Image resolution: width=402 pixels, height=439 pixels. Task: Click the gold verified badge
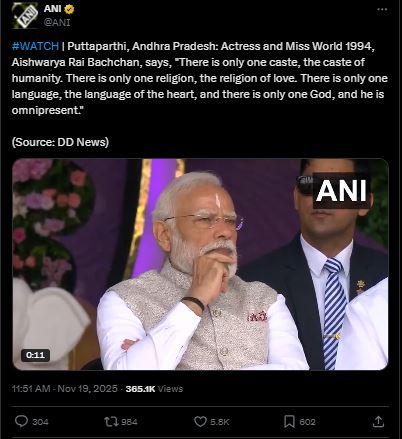point(69,9)
